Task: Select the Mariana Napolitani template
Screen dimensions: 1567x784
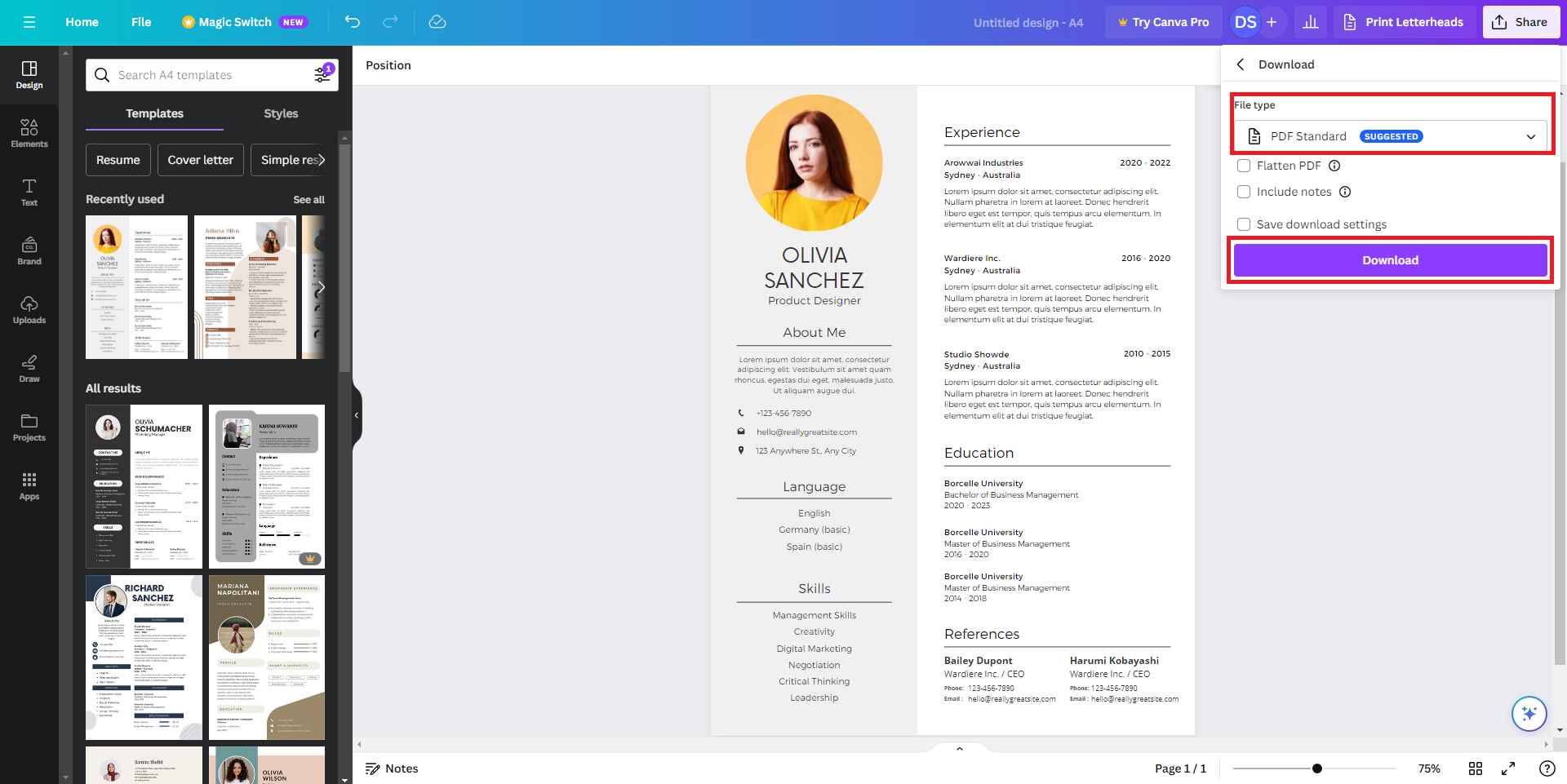Action: pos(267,658)
